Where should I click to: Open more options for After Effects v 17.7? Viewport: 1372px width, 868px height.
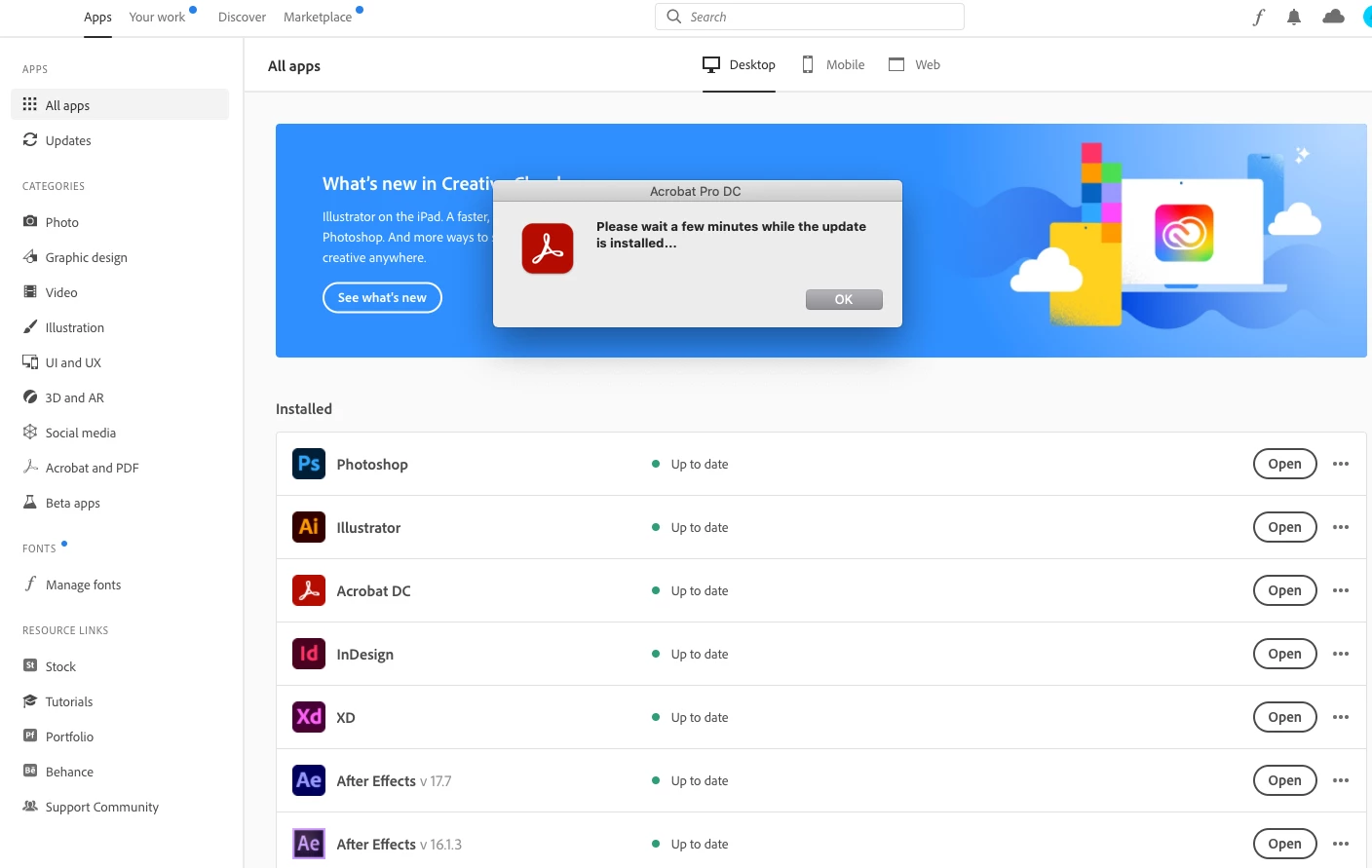tap(1341, 780)
